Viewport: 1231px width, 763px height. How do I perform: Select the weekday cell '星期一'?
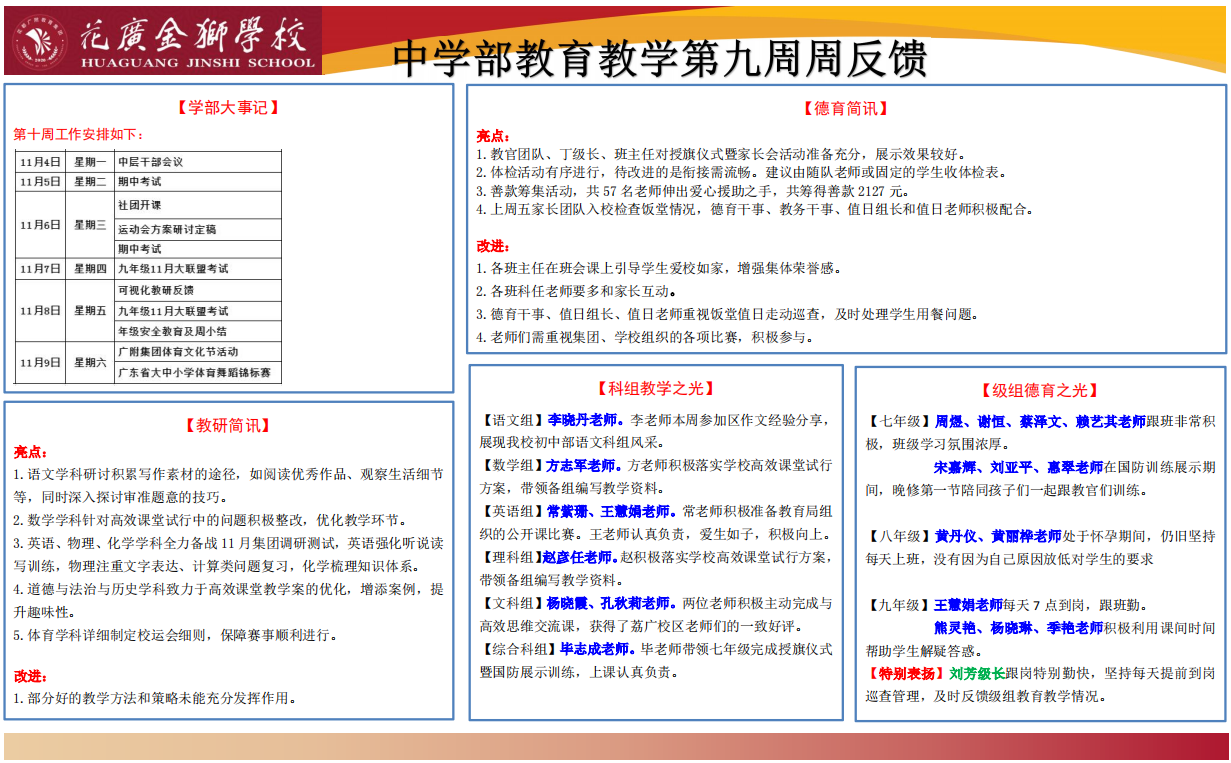coord(89,161)
